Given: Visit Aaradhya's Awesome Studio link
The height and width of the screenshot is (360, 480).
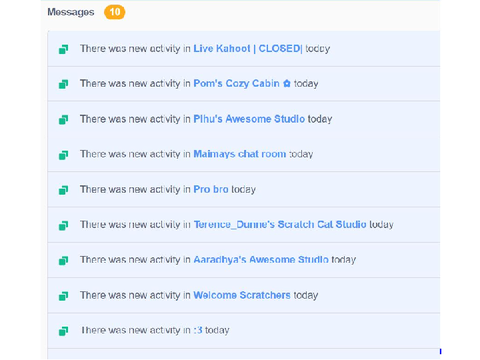Looking at the screenshot, I should pyautogui.click(x=261, y=259).
